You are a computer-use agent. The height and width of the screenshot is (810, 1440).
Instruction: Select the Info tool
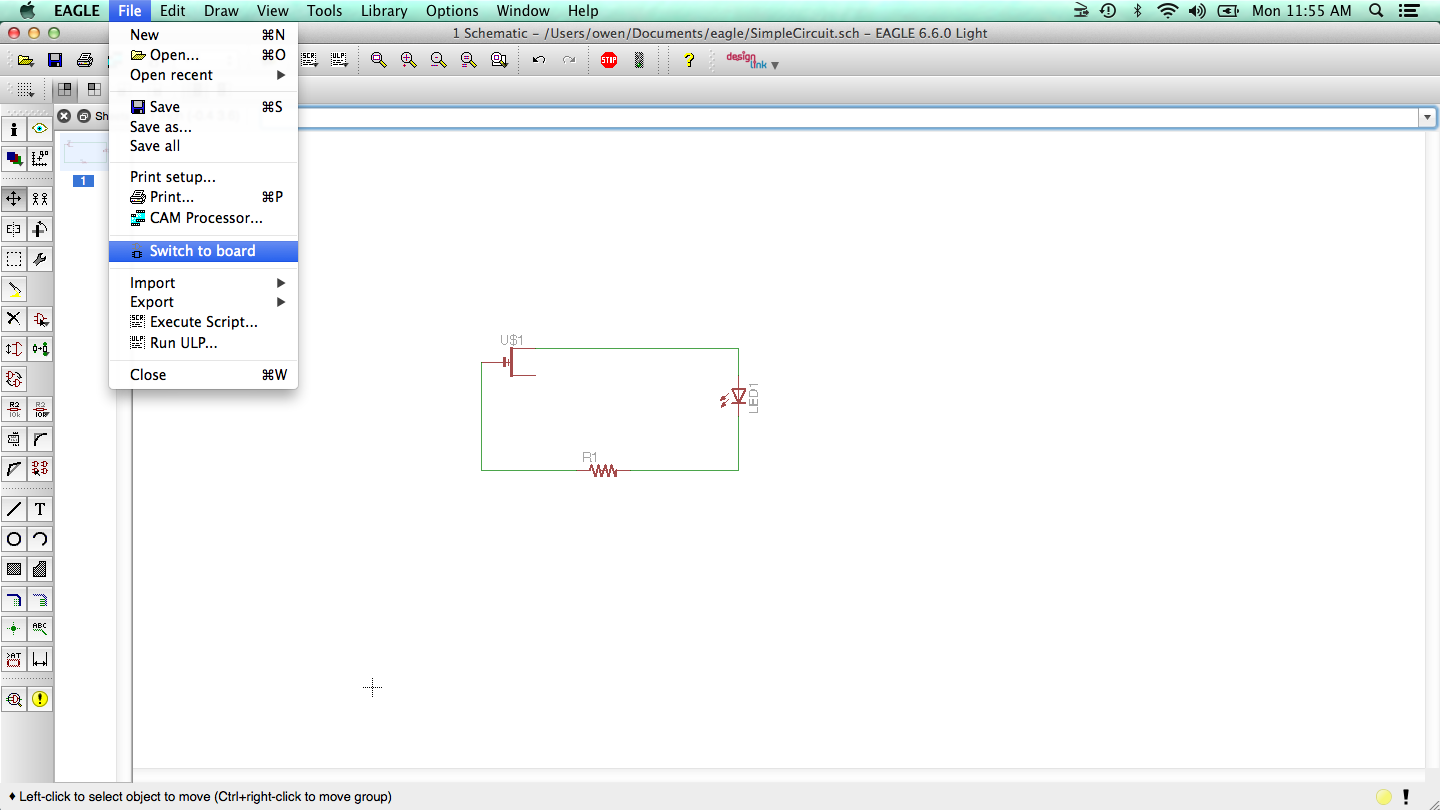[x=14, y=129]
